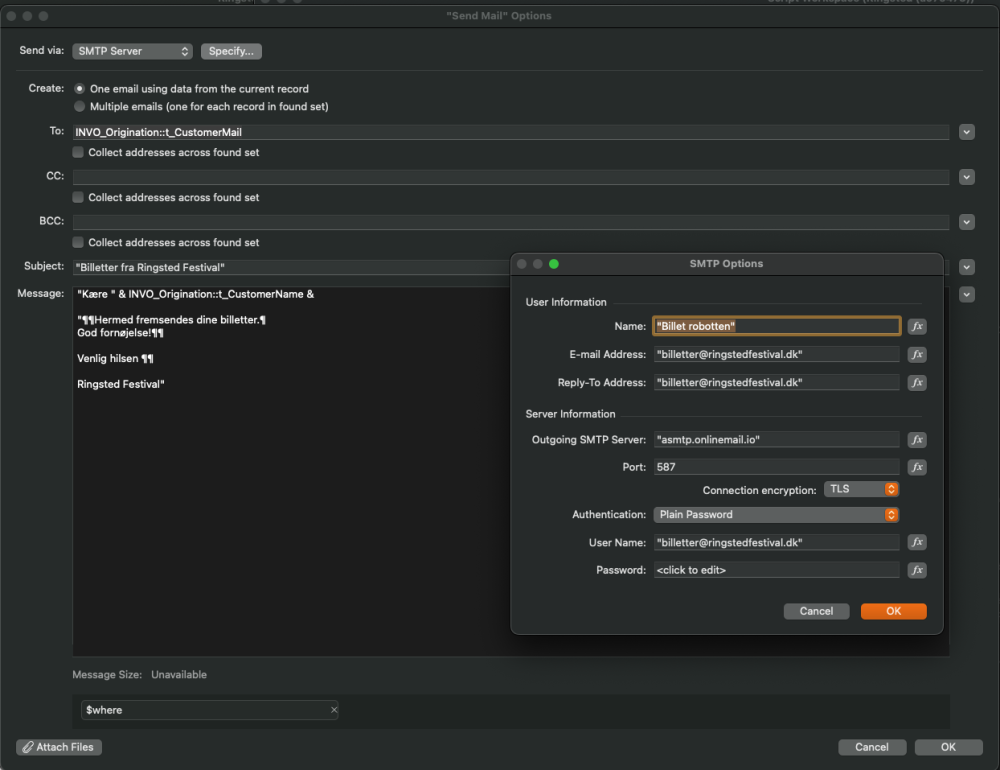Open the Send via SMTP Server dropdown

[132, 51]
